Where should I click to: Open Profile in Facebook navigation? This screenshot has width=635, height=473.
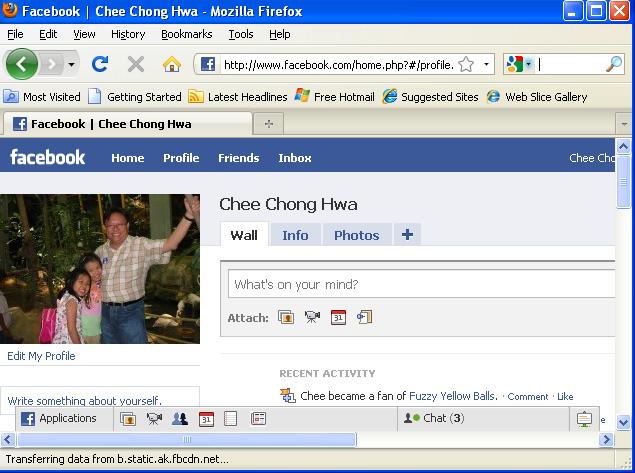(x=181, y=158)
